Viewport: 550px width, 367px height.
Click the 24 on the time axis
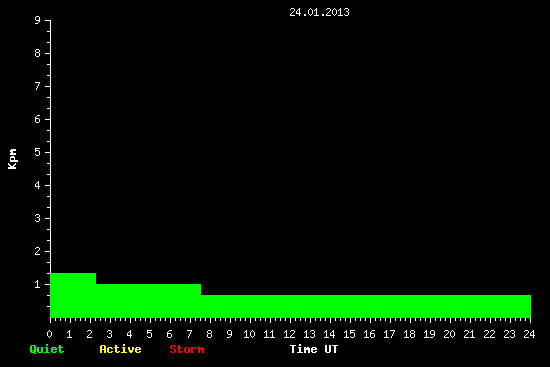pyautogui.click(x=529, y=334)
